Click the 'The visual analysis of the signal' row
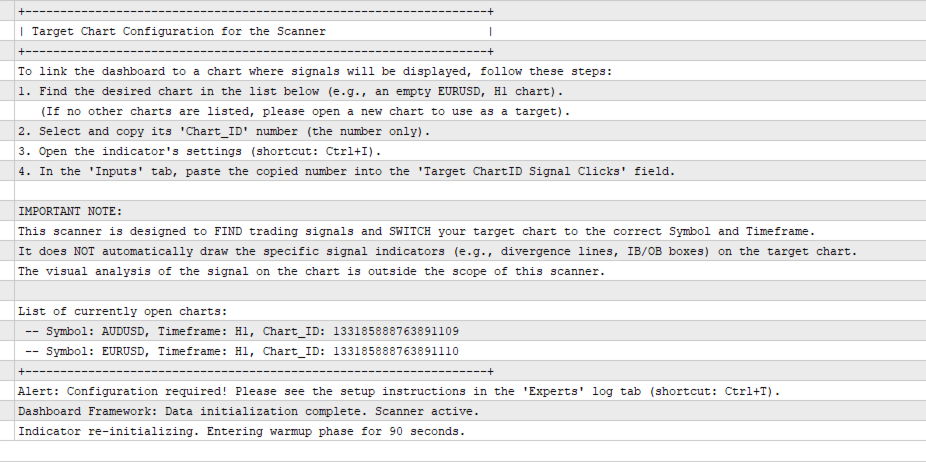 (x=470, y=271)
